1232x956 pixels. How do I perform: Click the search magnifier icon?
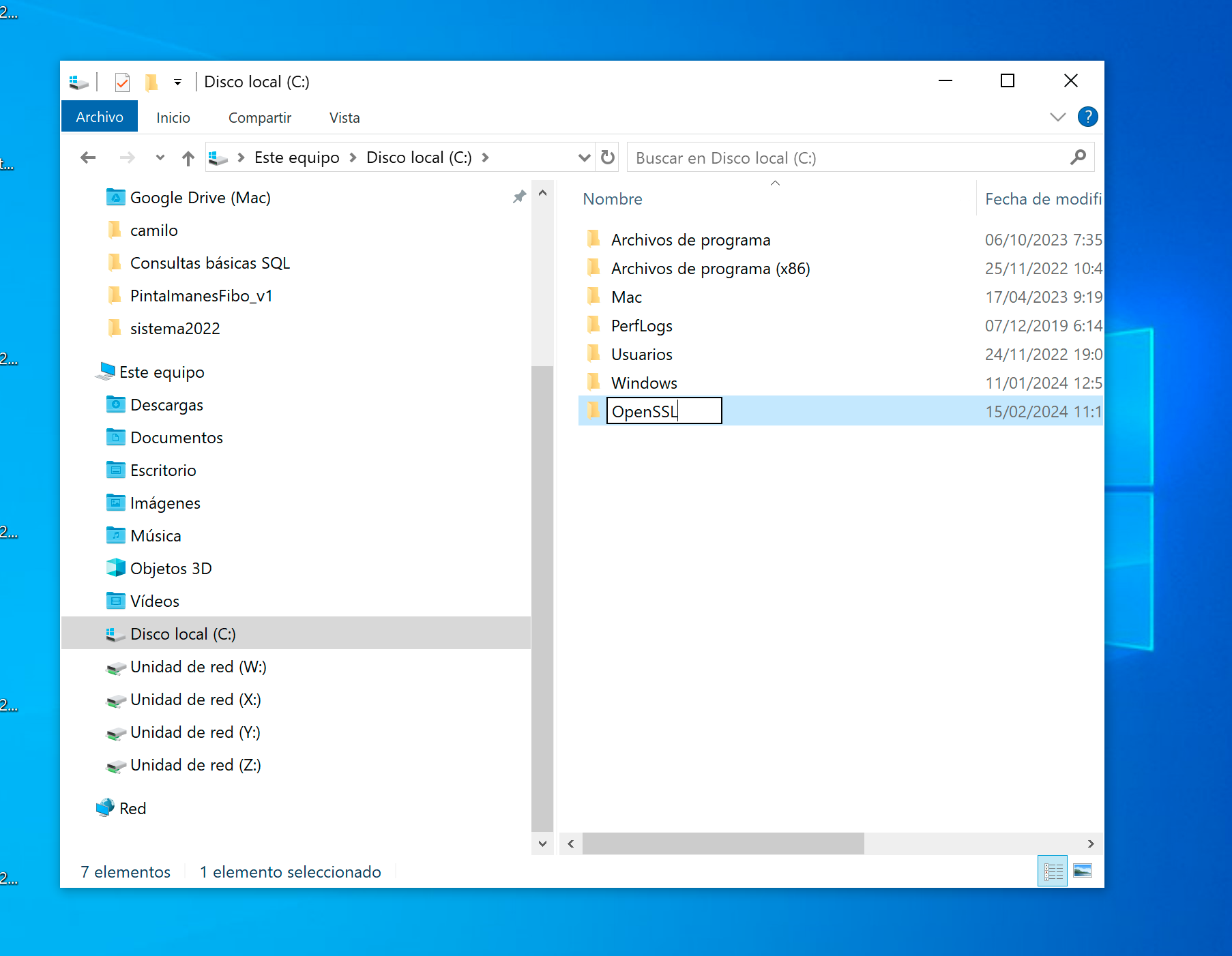(1078, 158)
